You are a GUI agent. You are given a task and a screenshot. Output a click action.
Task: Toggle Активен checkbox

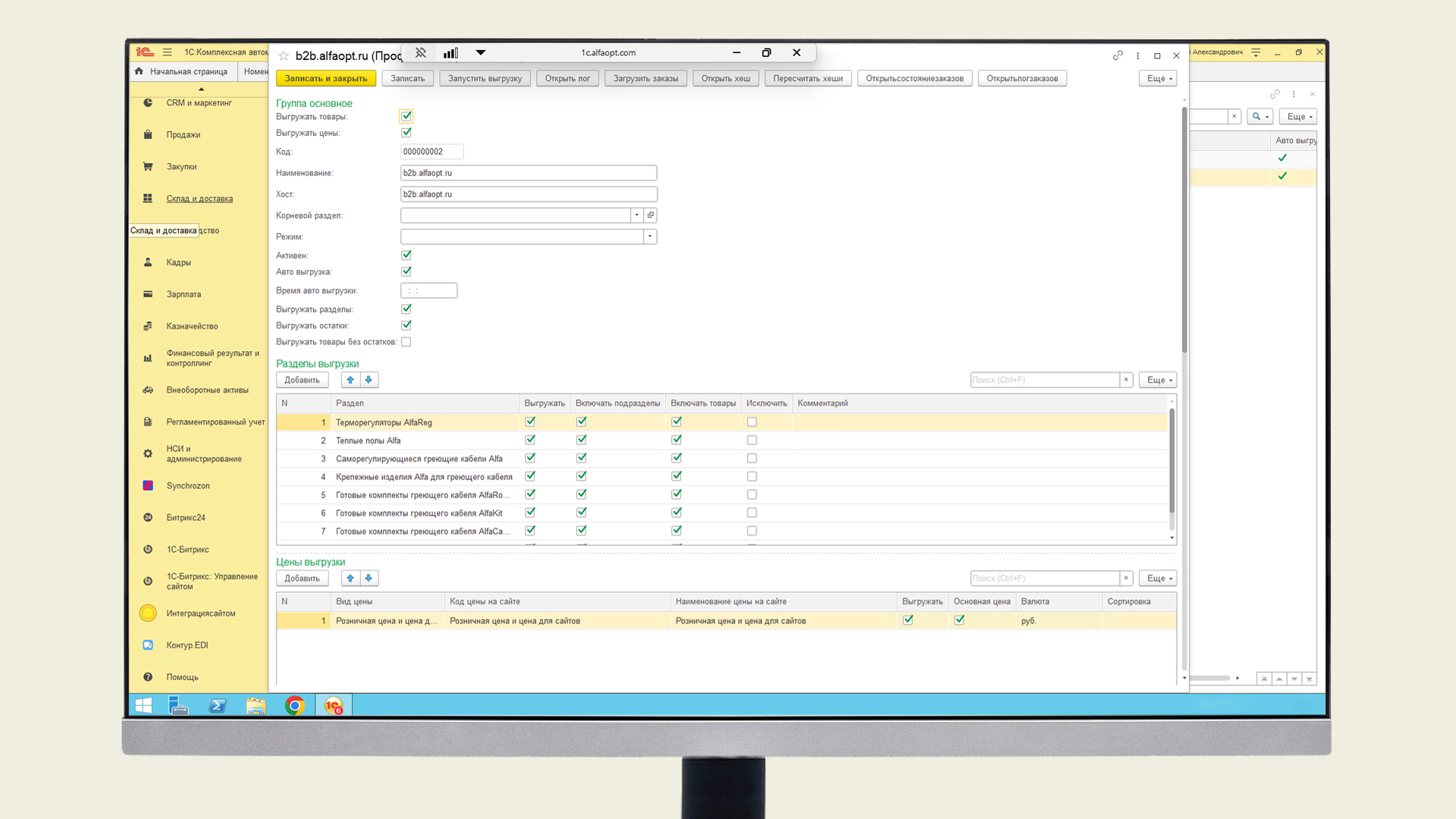tap(406, 255)
